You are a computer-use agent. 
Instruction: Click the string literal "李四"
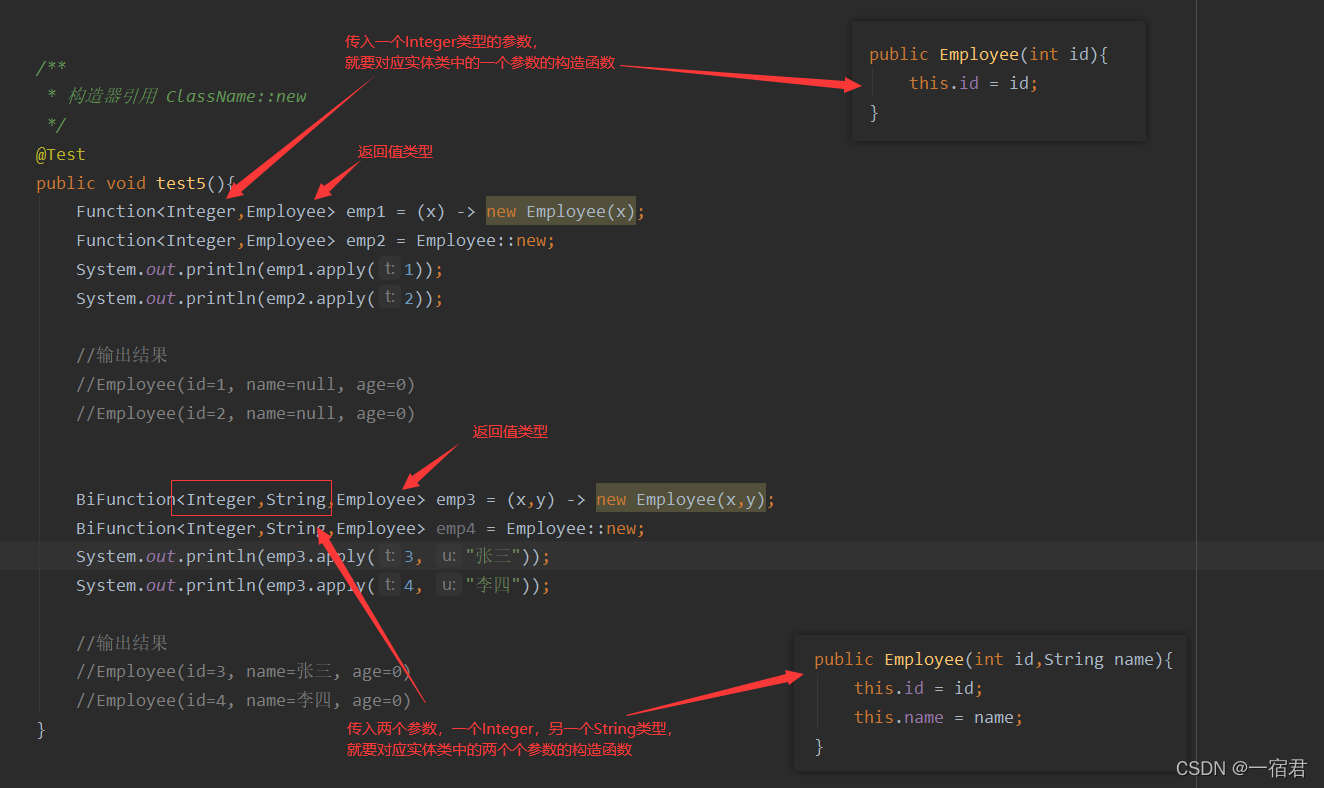click(493, 585)
